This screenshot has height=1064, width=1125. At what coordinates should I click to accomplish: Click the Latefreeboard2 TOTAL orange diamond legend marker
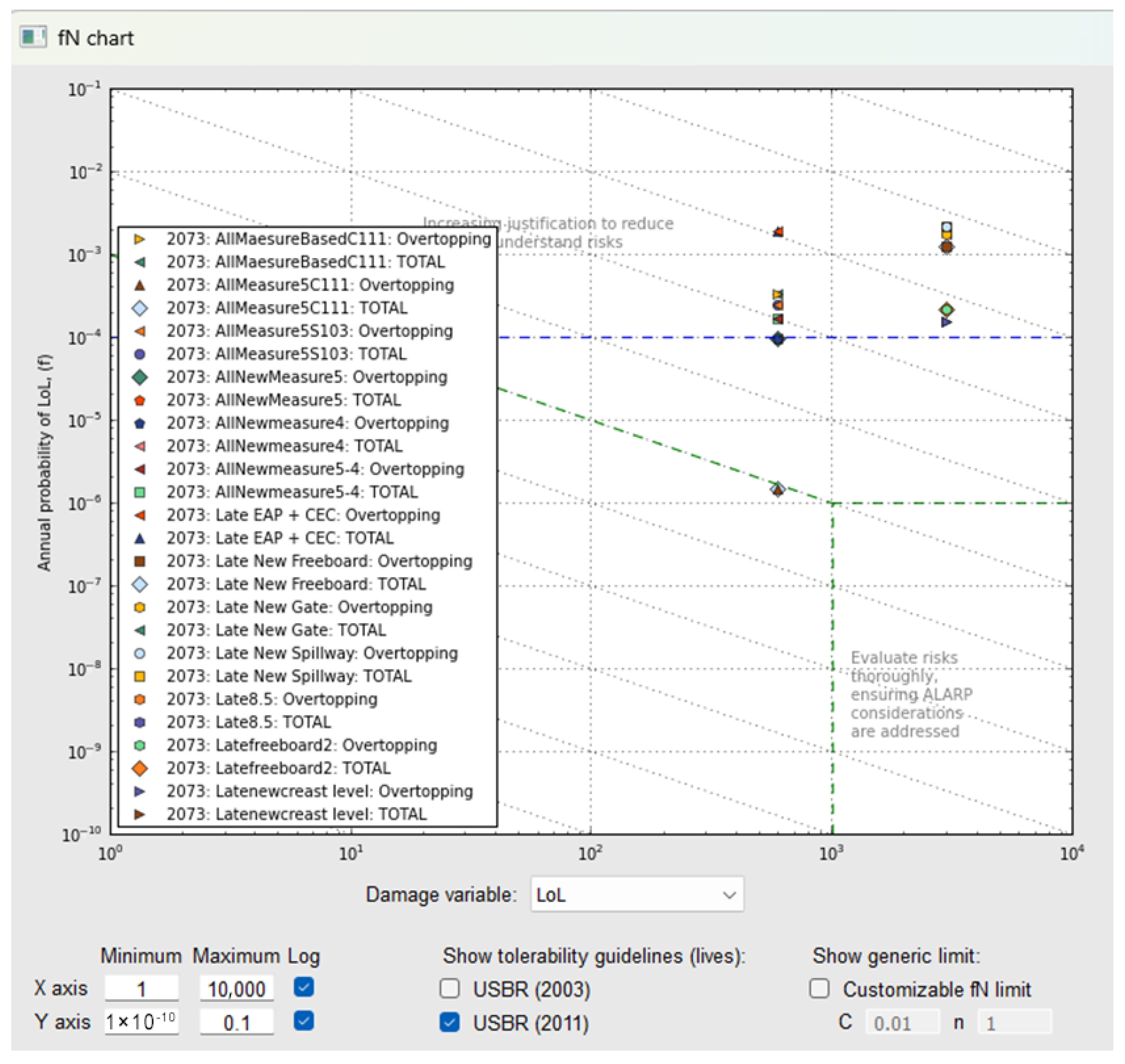(140, 768)
